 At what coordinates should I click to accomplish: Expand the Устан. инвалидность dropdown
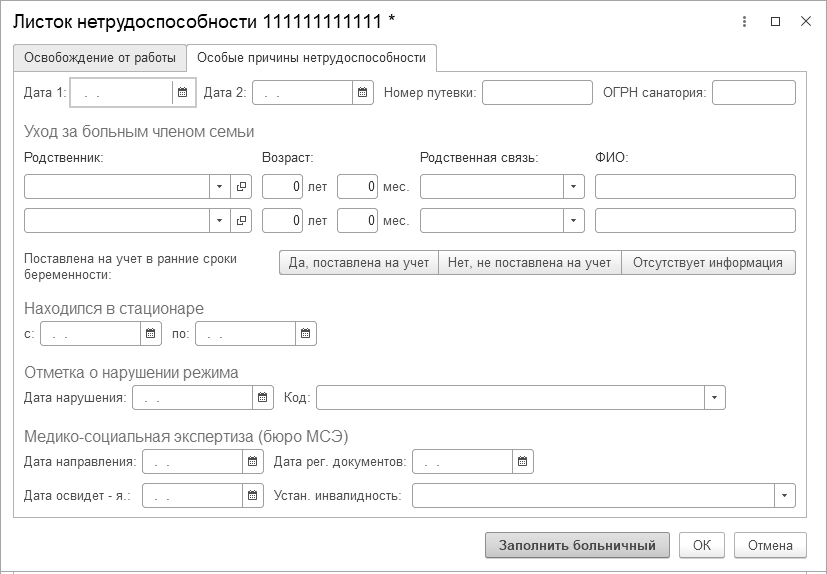785,495
